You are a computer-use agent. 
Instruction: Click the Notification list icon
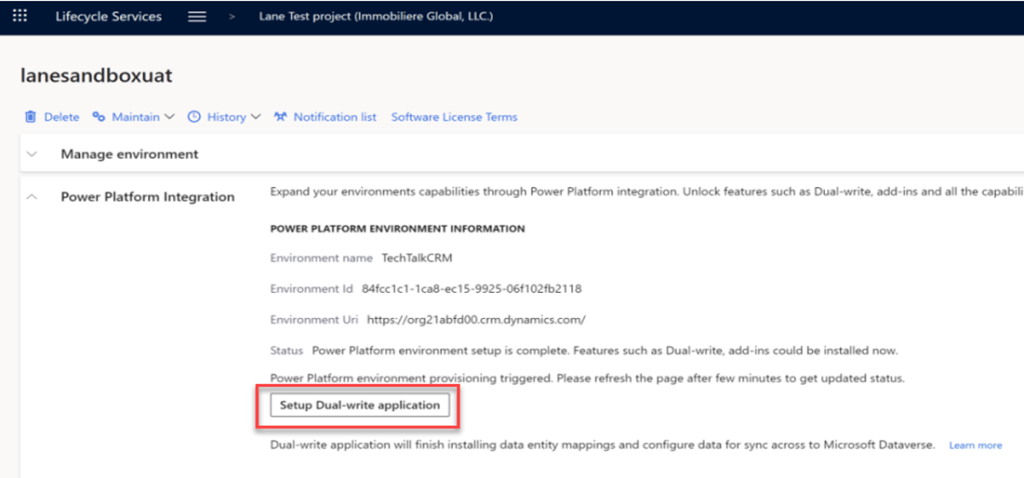coord(280,117)
